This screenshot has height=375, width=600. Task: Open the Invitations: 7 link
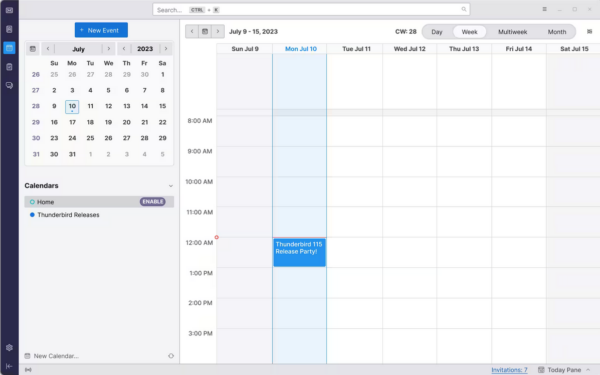(x=509, y=370)
